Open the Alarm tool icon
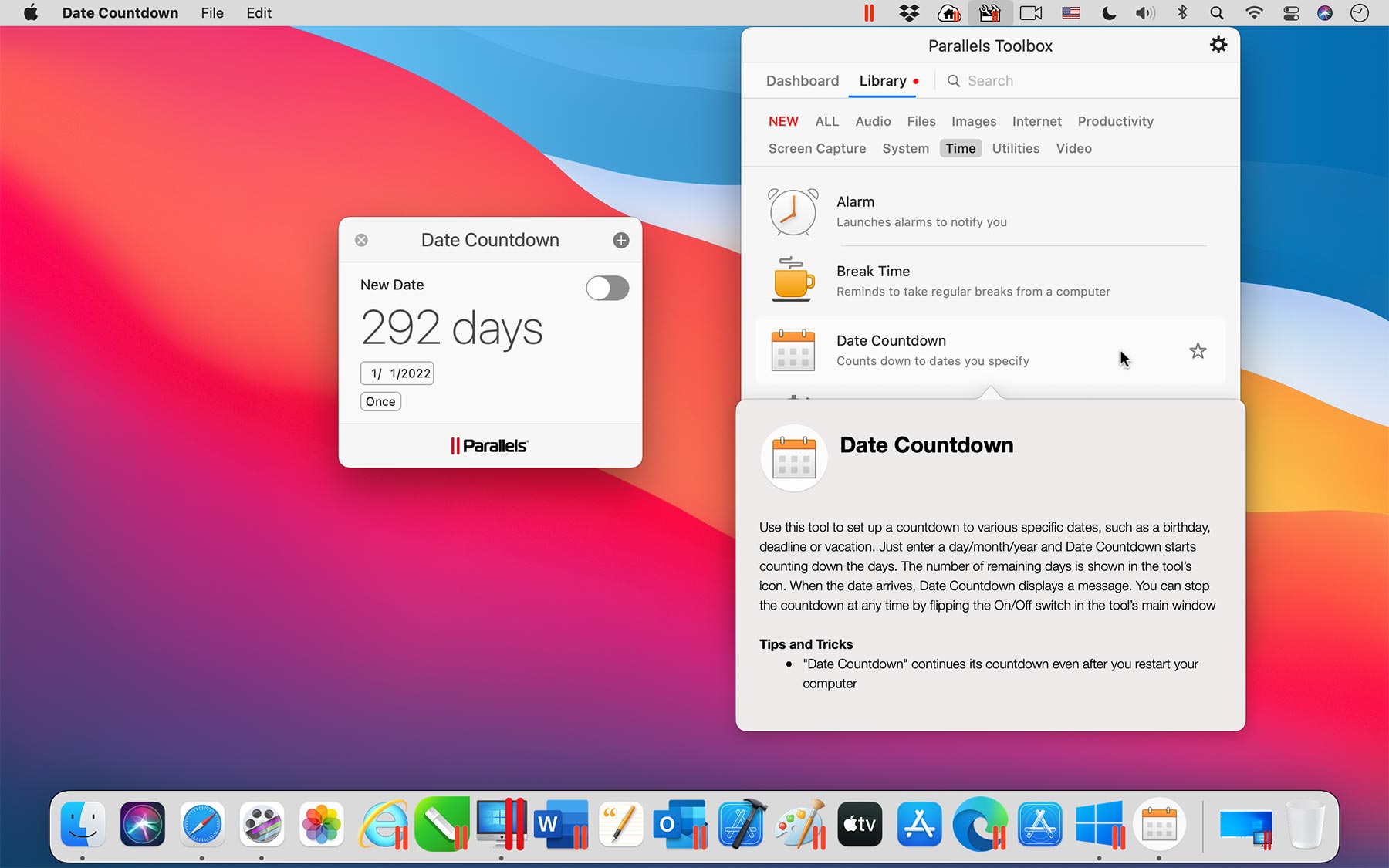The image size is (1389, 868). click(x=793, y=211)
